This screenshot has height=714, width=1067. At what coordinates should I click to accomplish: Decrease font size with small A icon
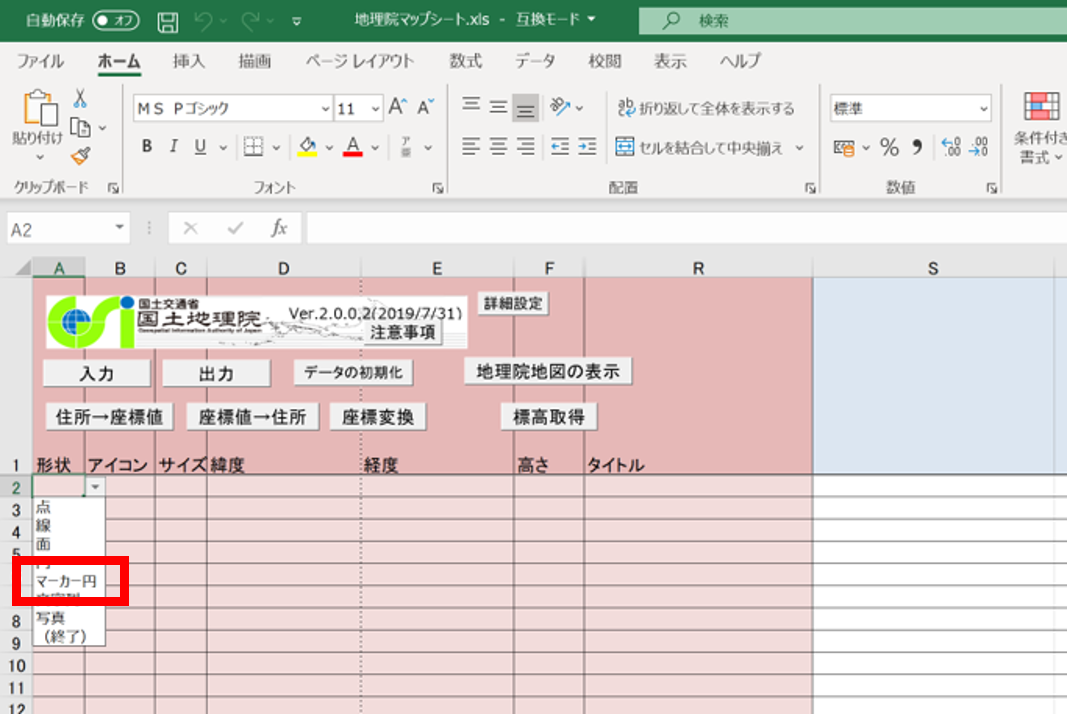click(x=425, y=107)
